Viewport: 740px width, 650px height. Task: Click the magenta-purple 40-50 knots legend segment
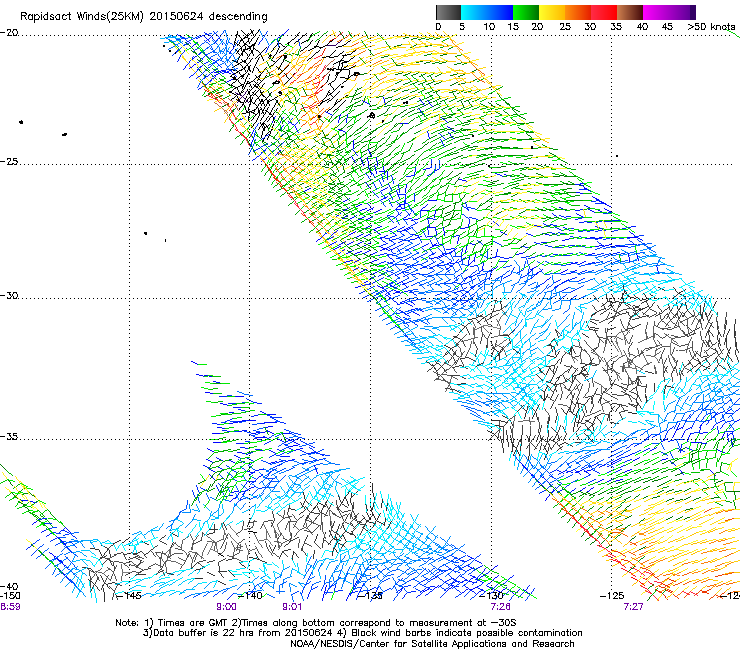click(x=669, y=12)
